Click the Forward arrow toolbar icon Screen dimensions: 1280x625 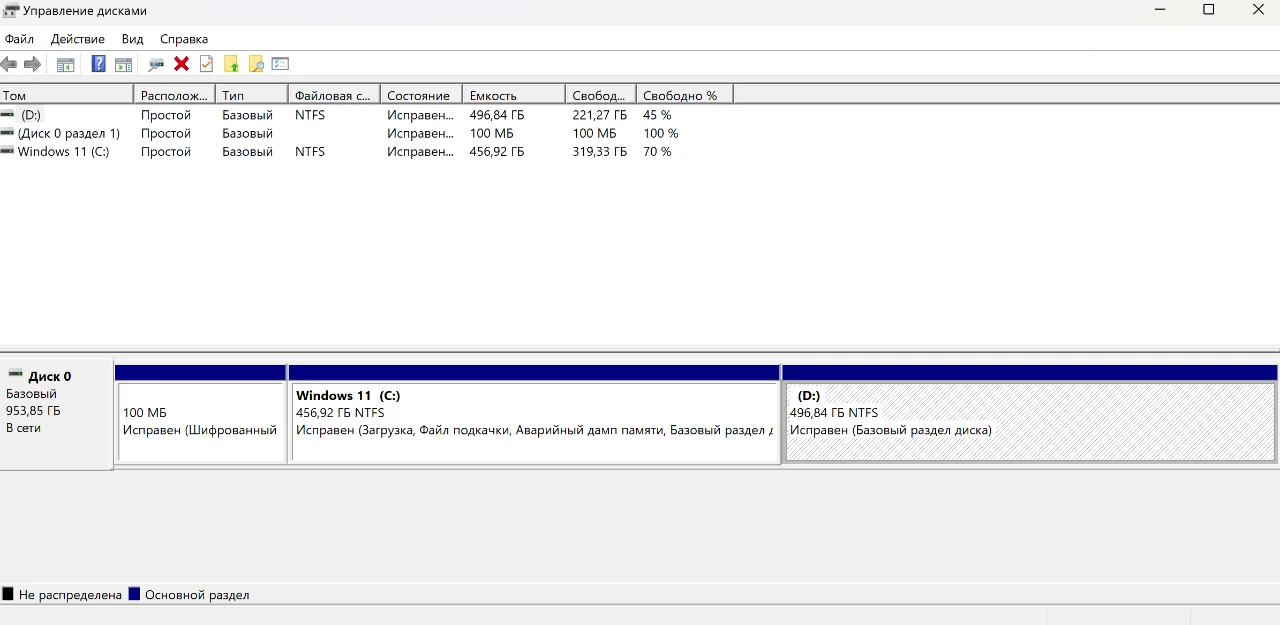(x=32, y=64)
